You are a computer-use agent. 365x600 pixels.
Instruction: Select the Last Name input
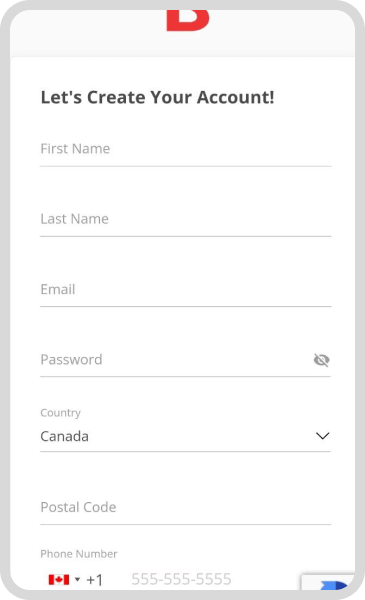coord(186,219)
